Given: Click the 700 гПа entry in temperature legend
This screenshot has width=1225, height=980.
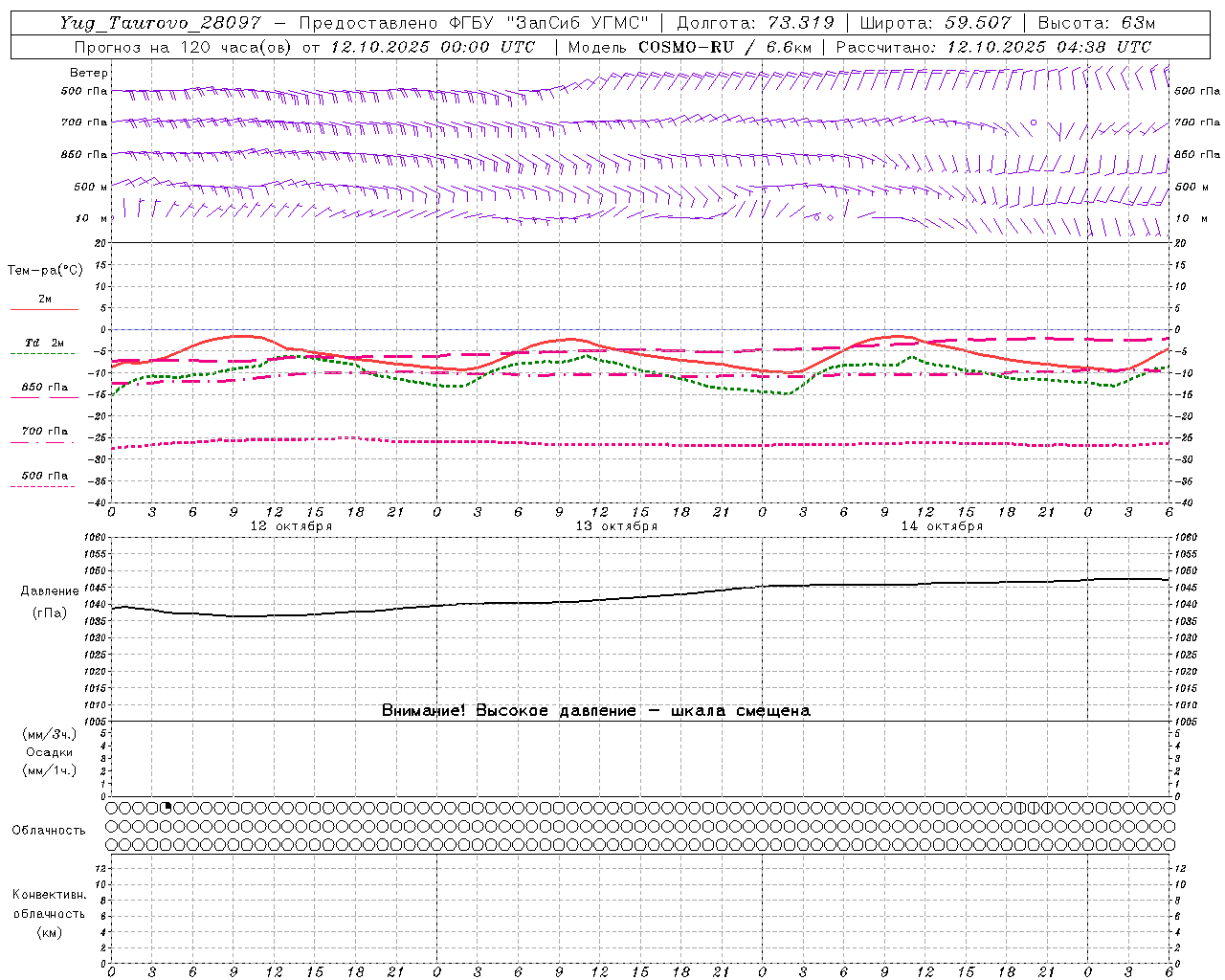Looking at the screenshot, I should [45, 432].
